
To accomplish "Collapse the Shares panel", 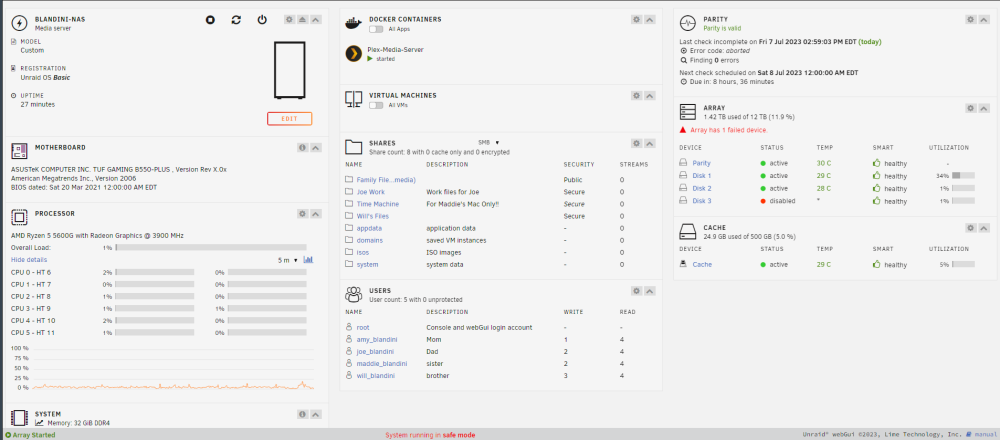I will (650, 143).
